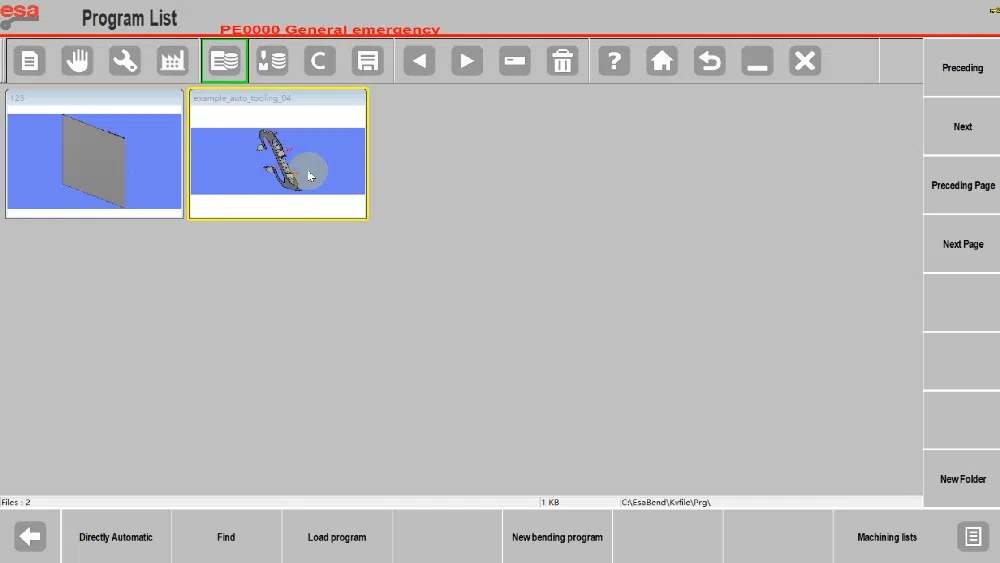1000x563 pixels.
Task: Click the esa logo
Action: [x=20, y=16]
